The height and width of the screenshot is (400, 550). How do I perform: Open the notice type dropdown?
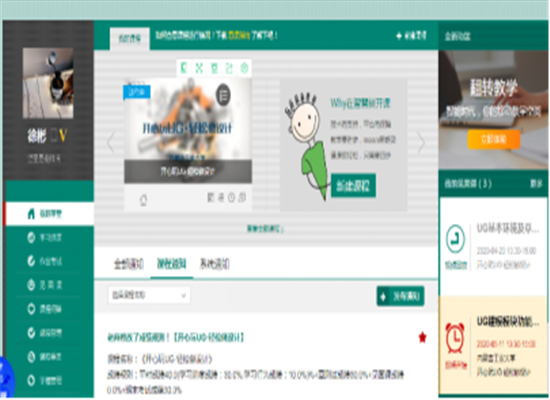[149, 295]
